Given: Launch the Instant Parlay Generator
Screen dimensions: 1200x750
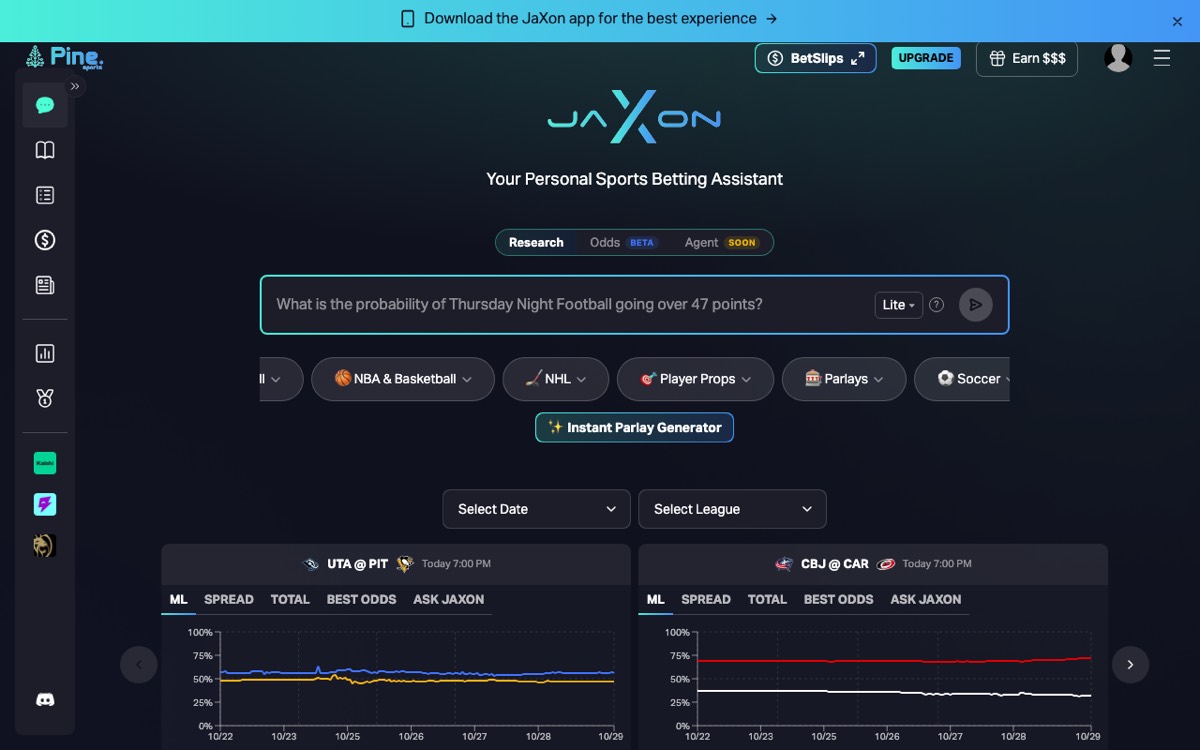Looking at the screenshot, I should point(635,427).
